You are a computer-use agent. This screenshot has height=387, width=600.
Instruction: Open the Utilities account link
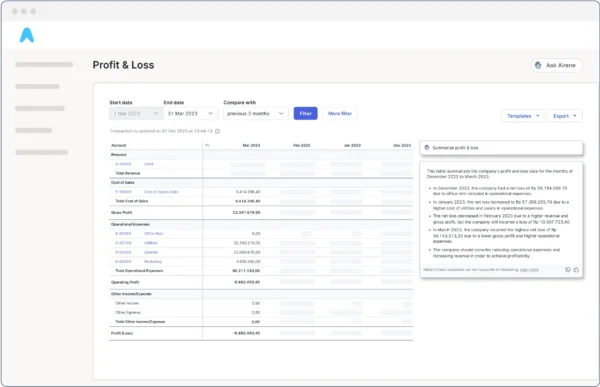click(150, 243)
